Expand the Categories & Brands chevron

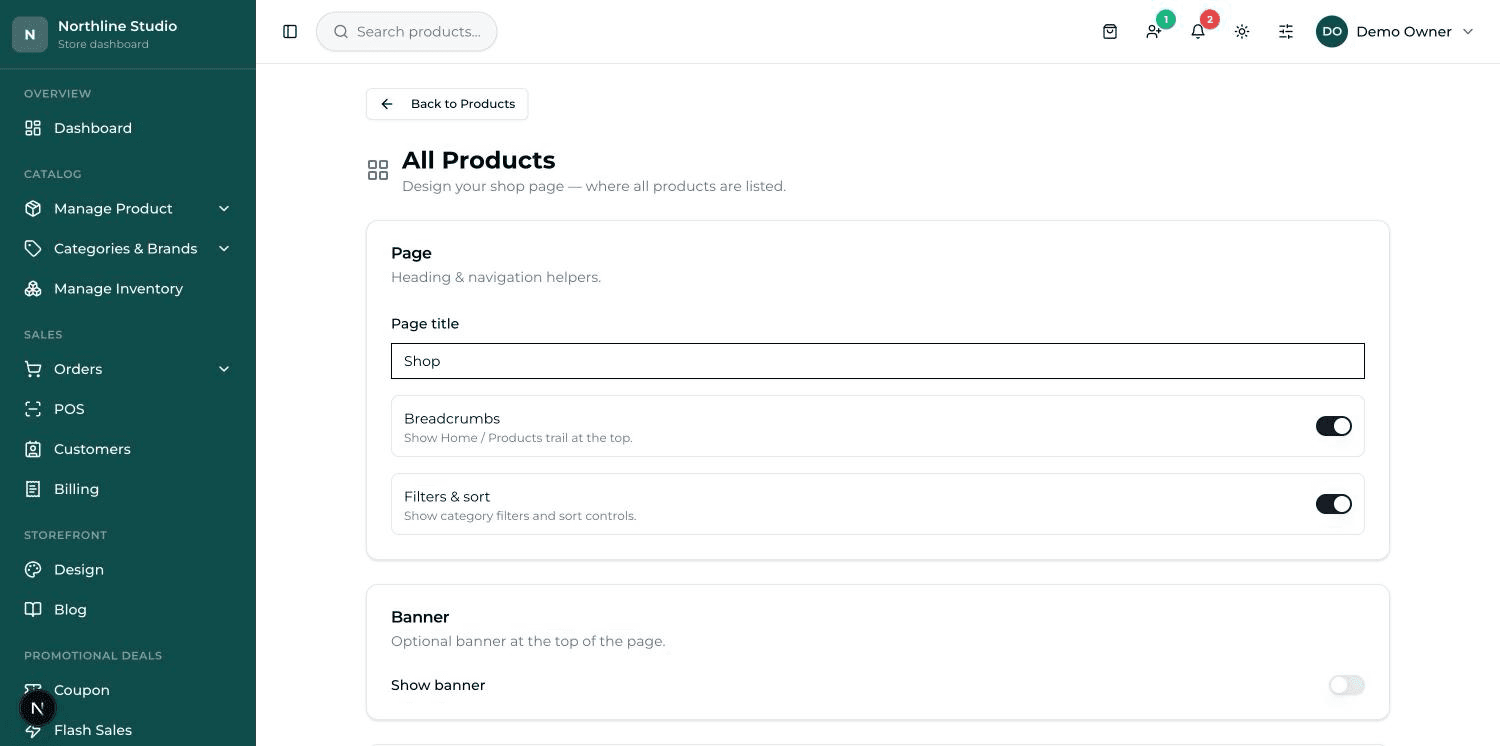coord(224,248)
